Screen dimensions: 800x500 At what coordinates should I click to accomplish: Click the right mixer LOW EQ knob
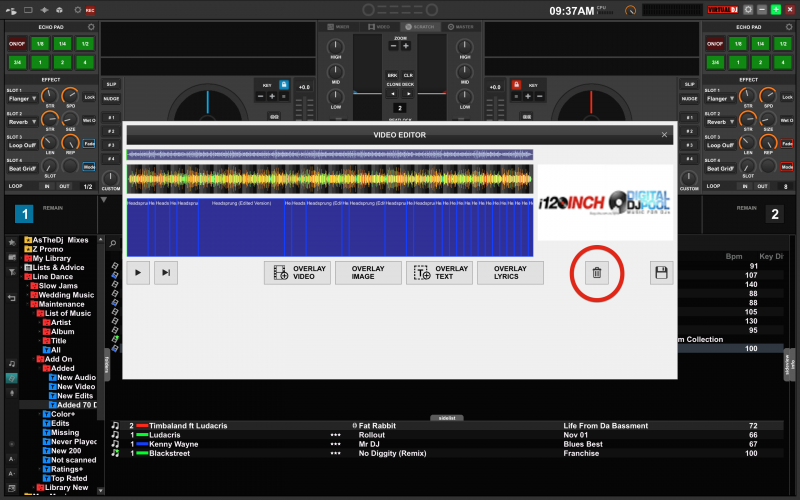[464, 96]
